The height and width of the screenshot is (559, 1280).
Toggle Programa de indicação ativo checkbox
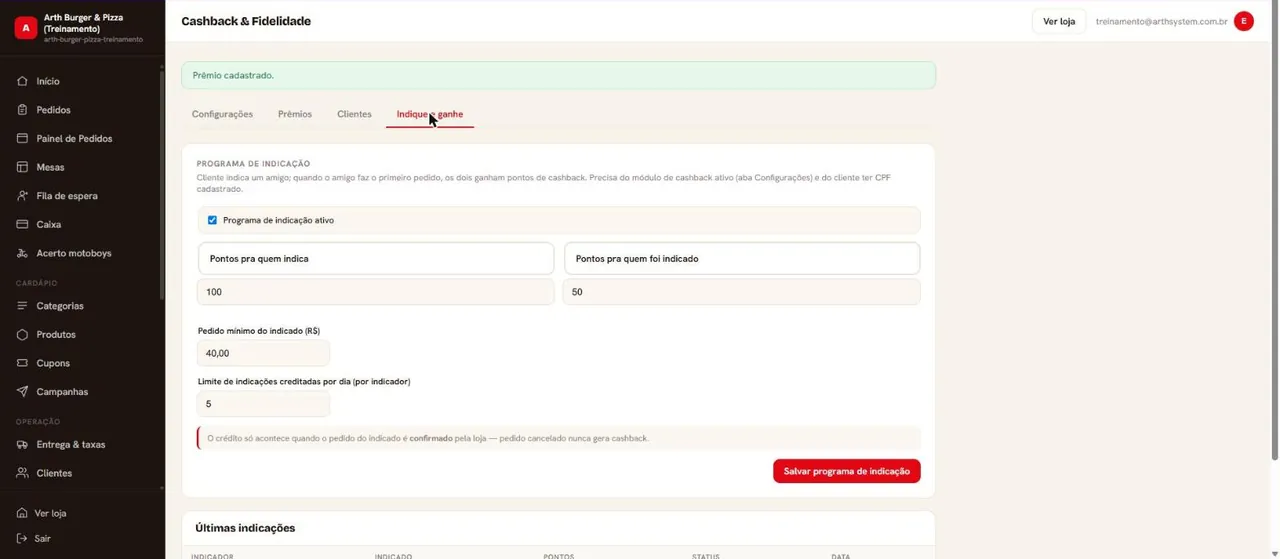[x=212, y=220]
